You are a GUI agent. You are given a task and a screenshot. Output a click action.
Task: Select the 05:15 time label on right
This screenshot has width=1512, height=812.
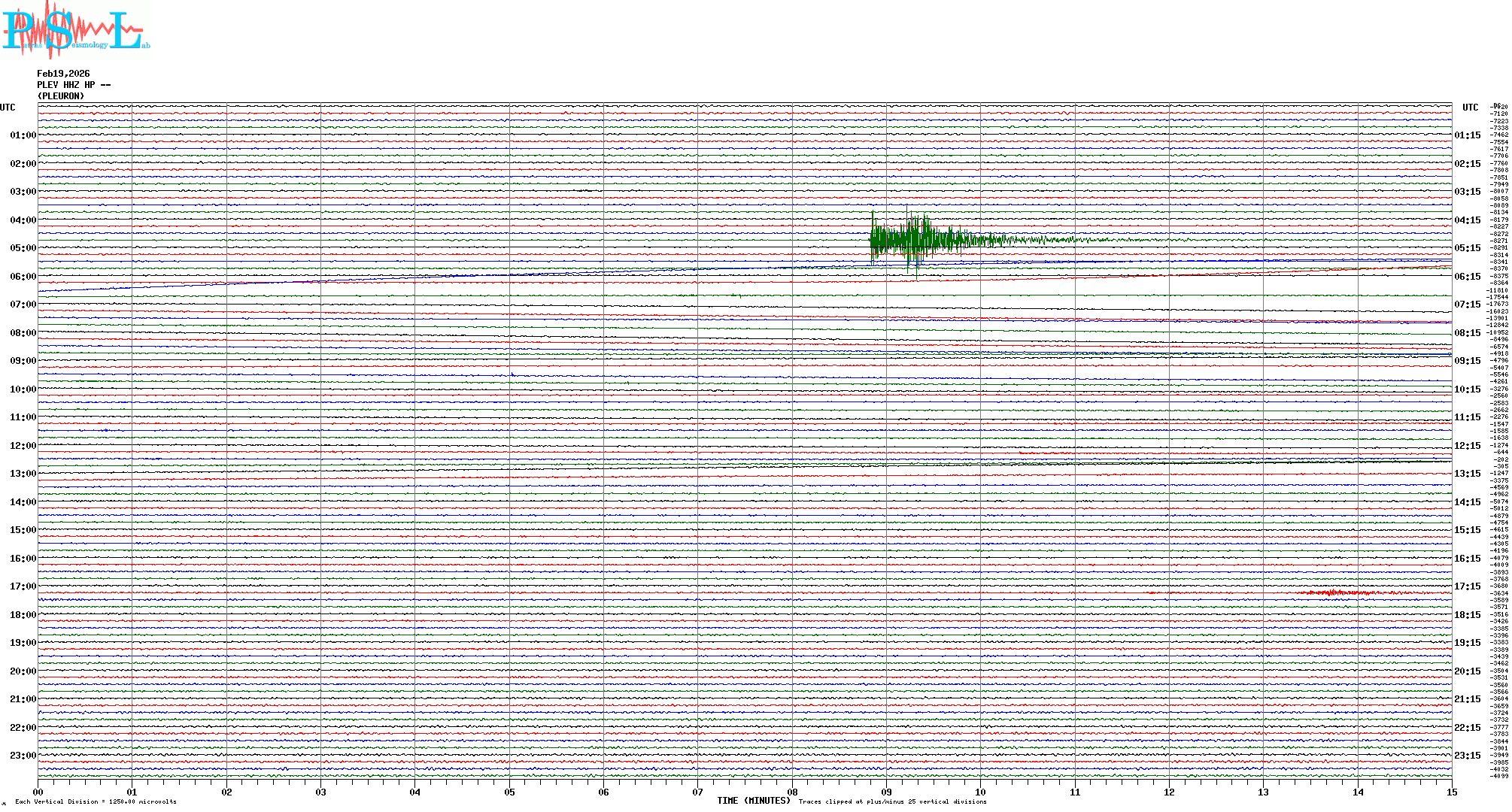point(1467,248)
